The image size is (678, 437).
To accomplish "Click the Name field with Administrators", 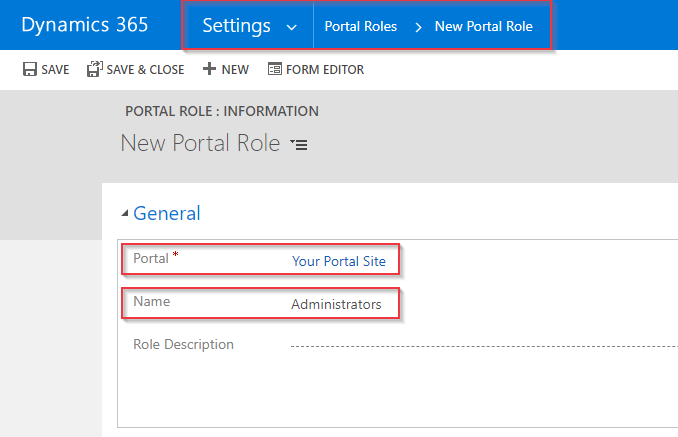I will pyautogui.click(x=336, y=304).
